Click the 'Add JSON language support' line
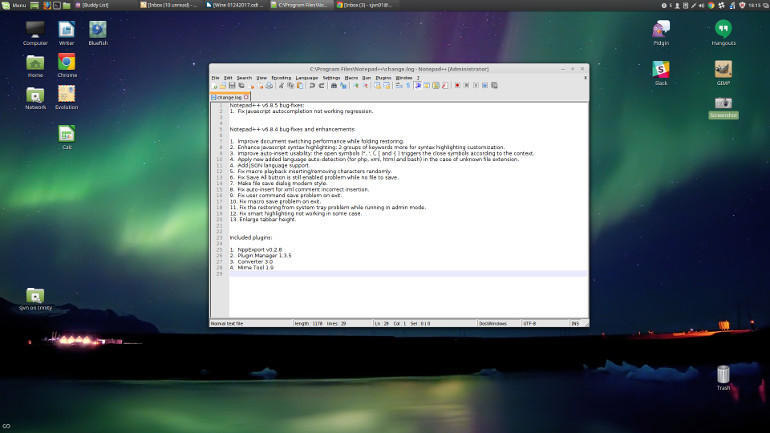The height and width of the screenshot is (433, 770). point(269,165)
